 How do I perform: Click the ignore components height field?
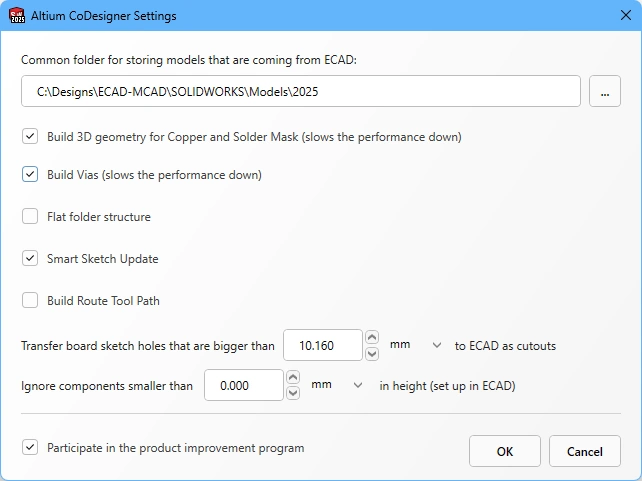pyautogui.click(x=244, y=385)
